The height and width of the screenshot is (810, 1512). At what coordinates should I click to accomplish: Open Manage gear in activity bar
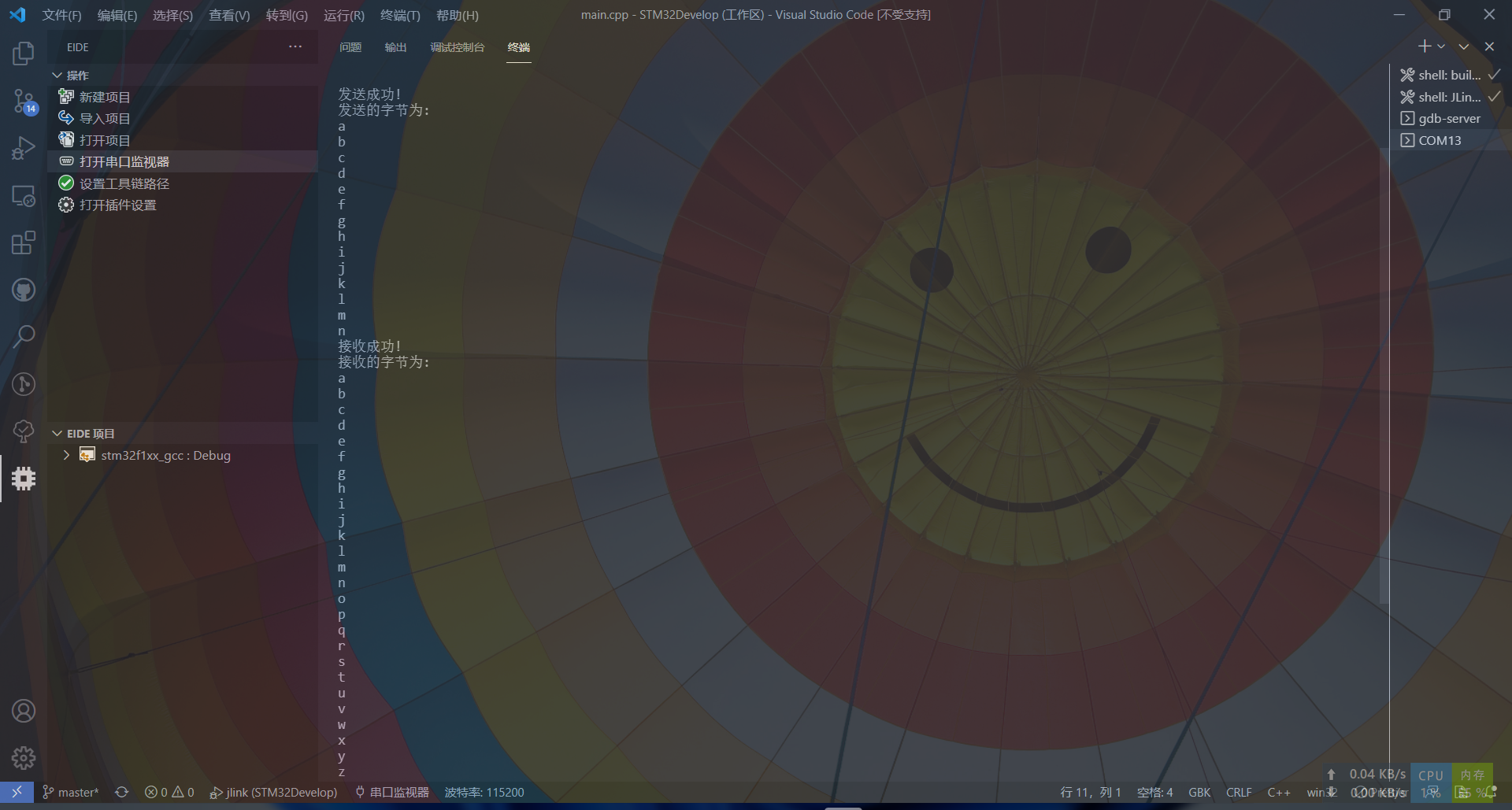(24, 758)
